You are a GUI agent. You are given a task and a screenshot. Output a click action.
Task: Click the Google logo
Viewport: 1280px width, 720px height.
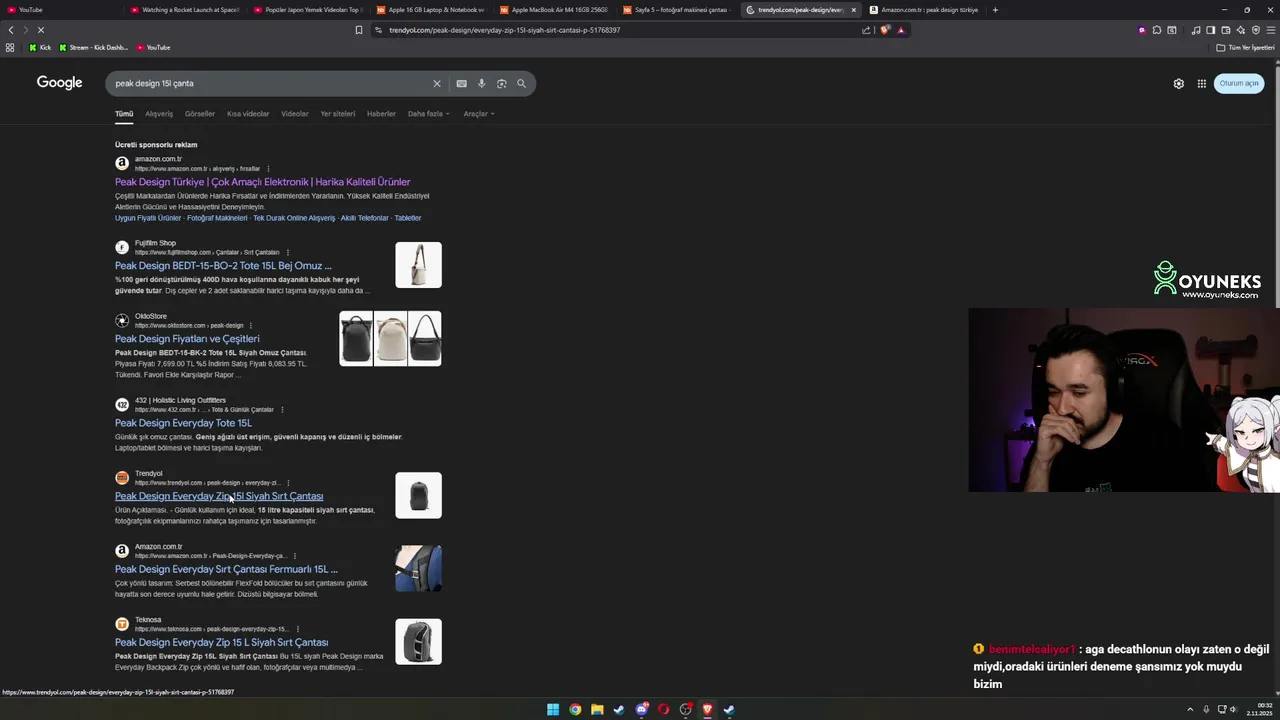click(x=60, y=83)
